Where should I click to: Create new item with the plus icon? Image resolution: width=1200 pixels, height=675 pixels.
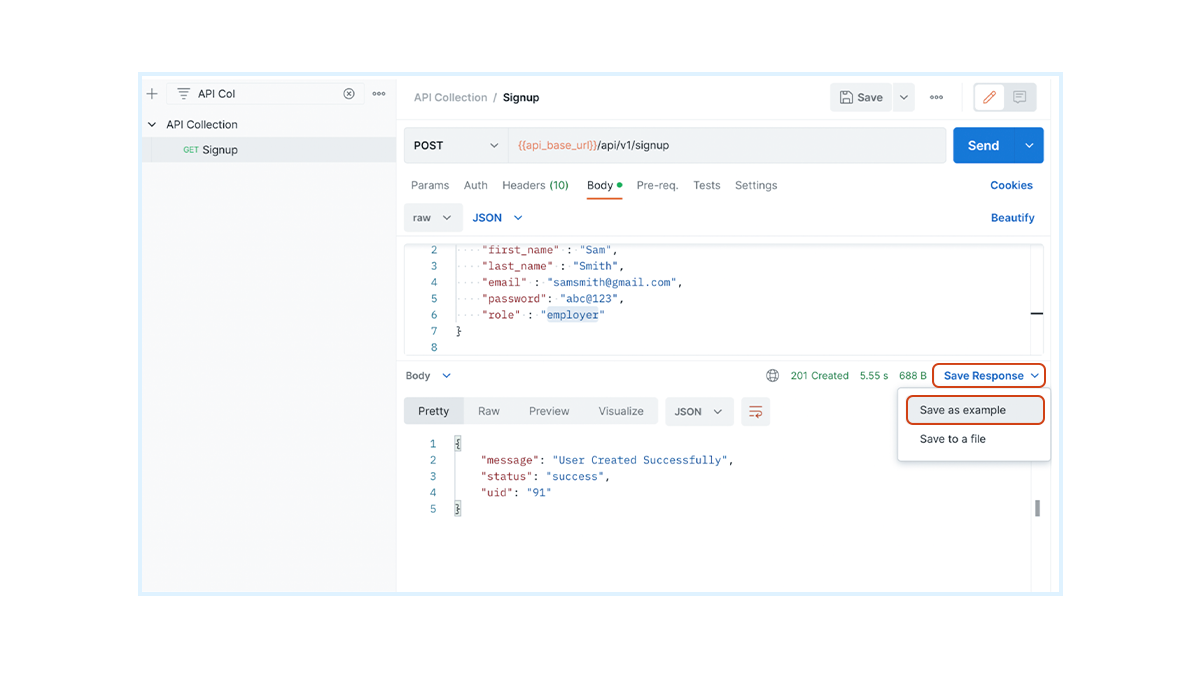151,93
